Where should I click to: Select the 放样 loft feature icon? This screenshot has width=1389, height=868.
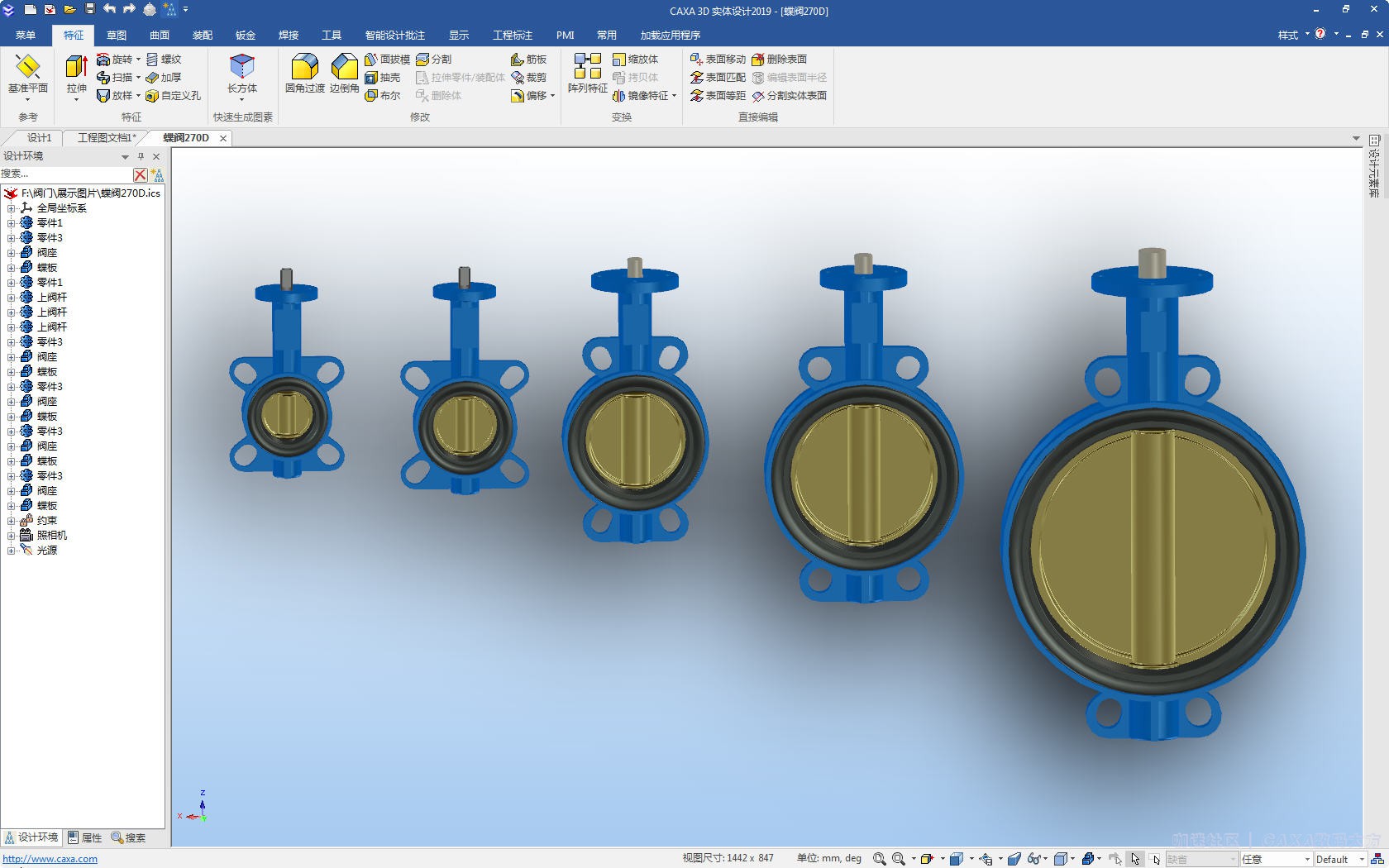[x=103, y=96]
